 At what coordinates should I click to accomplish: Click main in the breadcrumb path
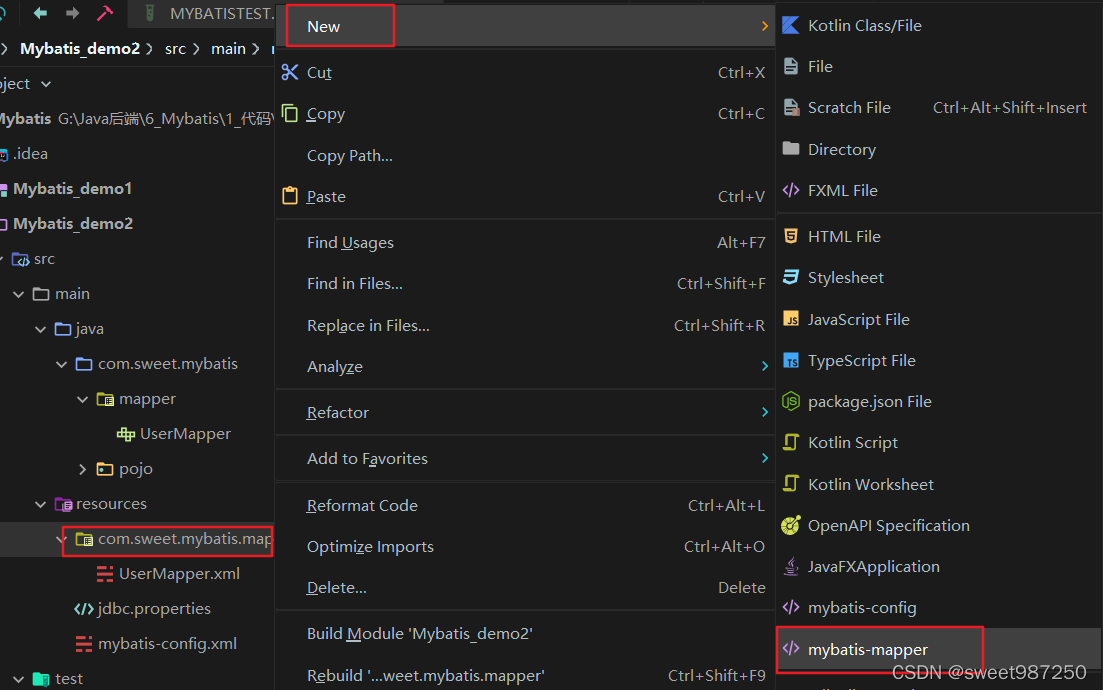click(229, 49)
